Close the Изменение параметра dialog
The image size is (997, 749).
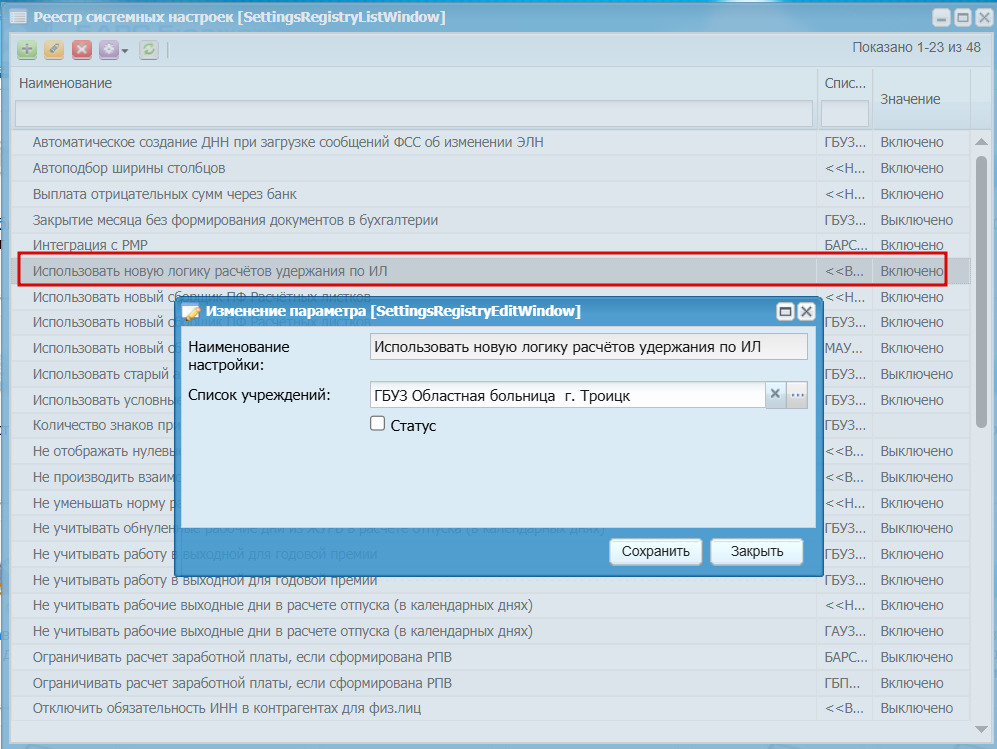tap(806, 312)
